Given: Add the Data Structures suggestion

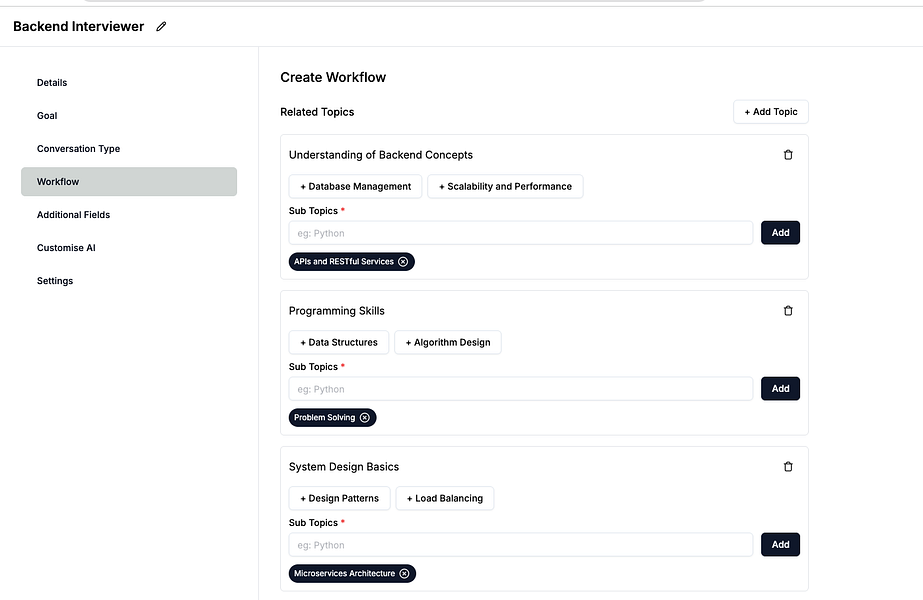Looking at the screenshot, I should (x=338, y=343).
